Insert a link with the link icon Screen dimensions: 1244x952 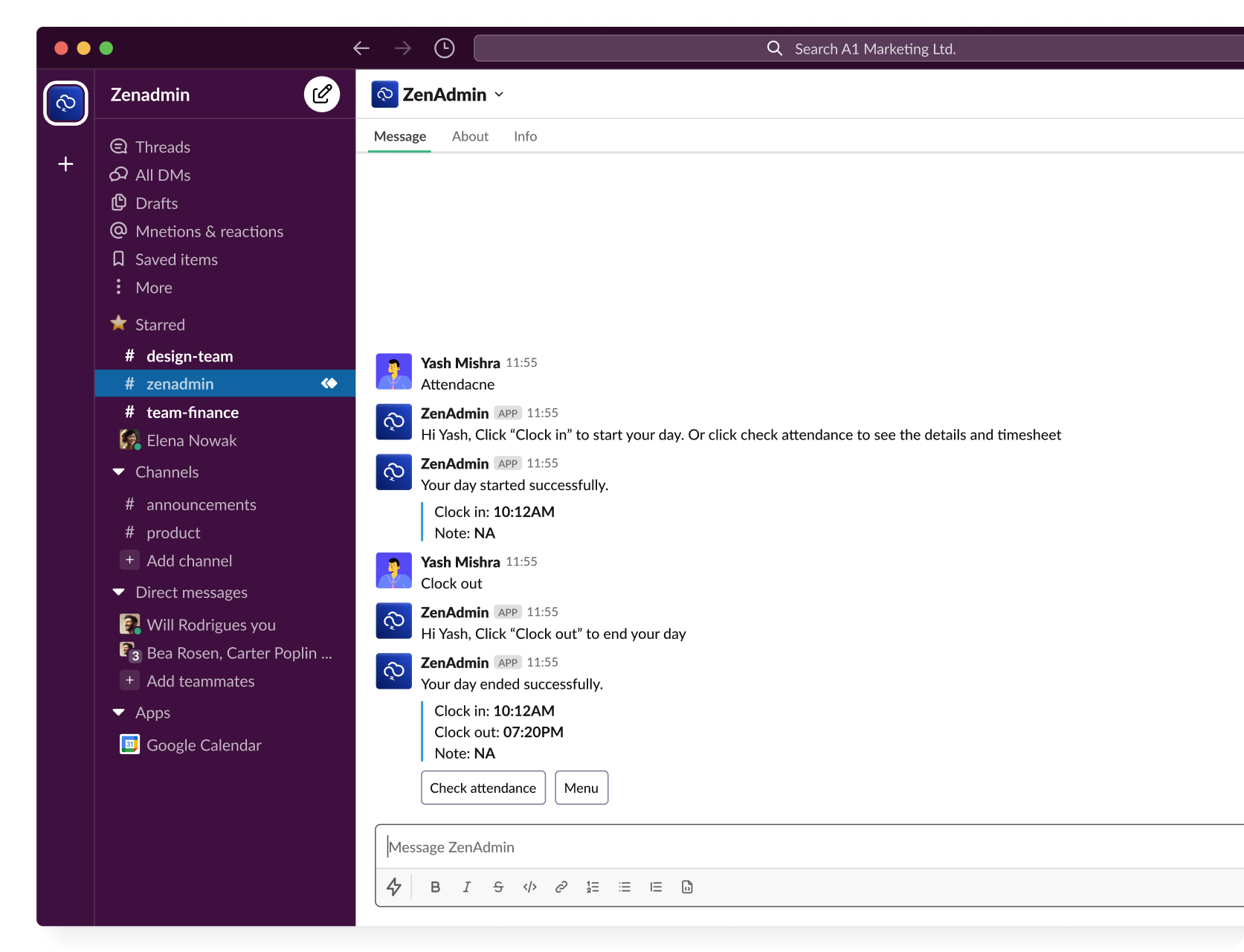561,887
